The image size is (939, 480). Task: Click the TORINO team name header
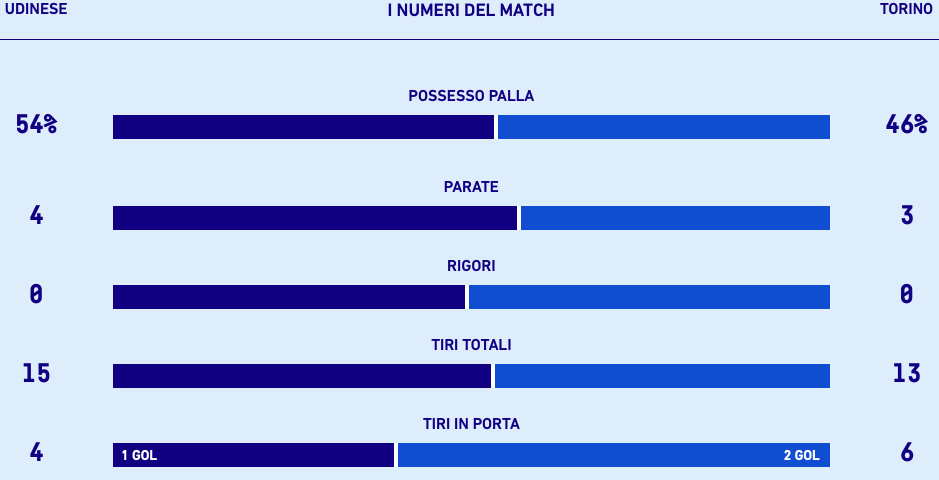(x=906, y=10)
